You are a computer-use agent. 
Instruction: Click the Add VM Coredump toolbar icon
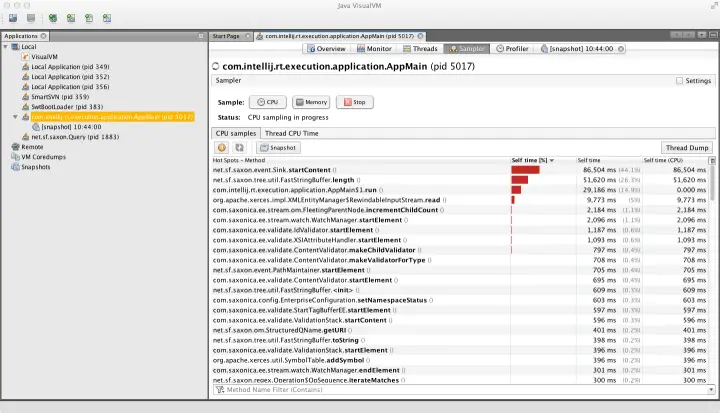pos(89,18)
